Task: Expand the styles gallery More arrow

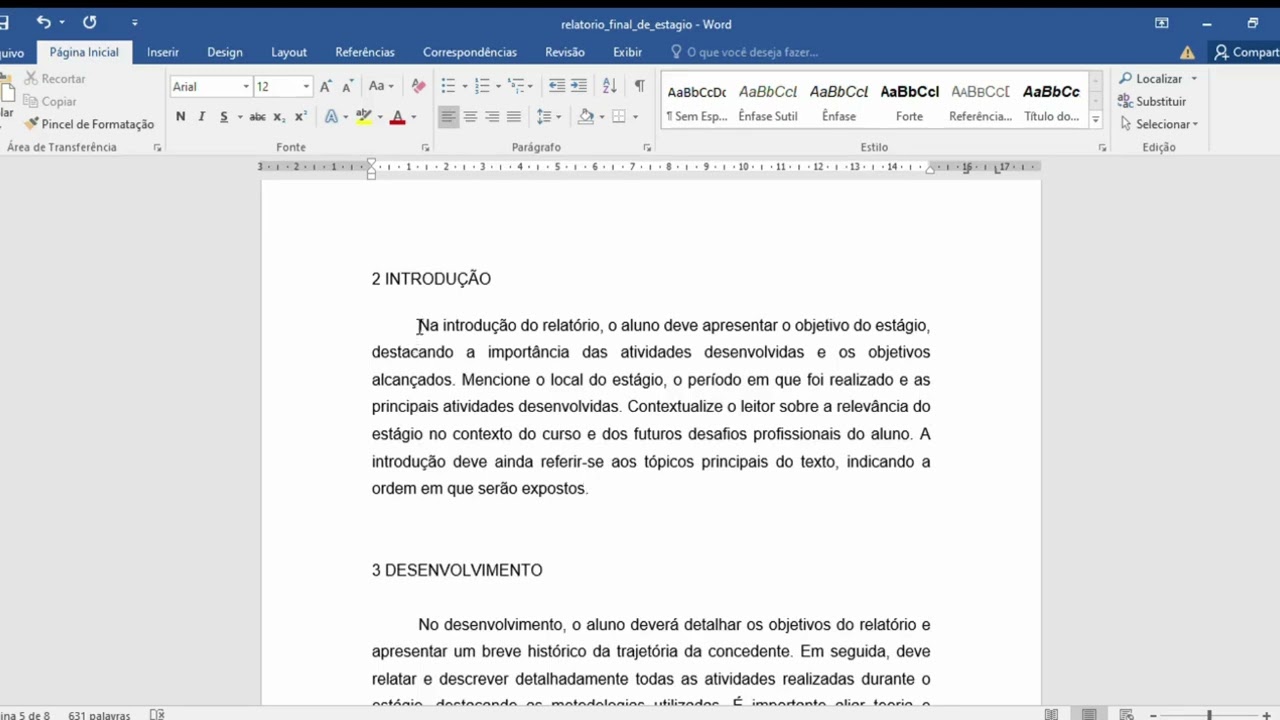Action: (x=1095, y=120)
